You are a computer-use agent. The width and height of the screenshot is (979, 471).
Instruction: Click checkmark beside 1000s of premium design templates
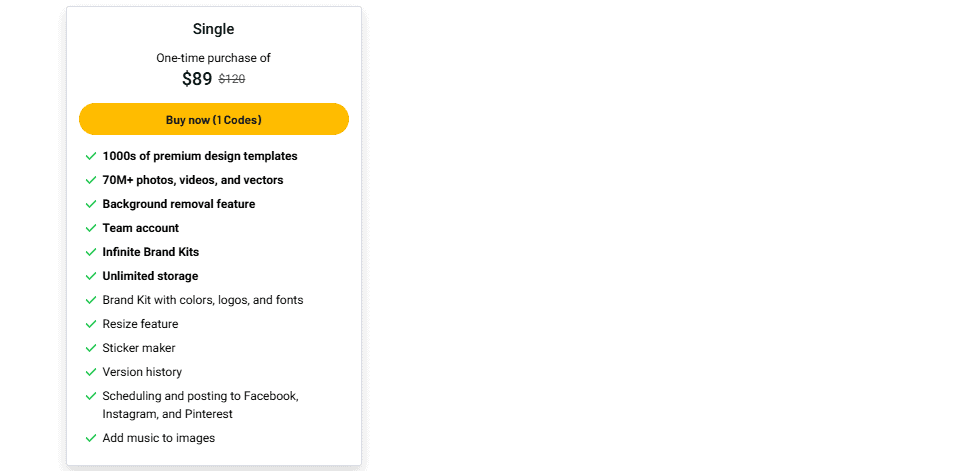tap(91, 156)
